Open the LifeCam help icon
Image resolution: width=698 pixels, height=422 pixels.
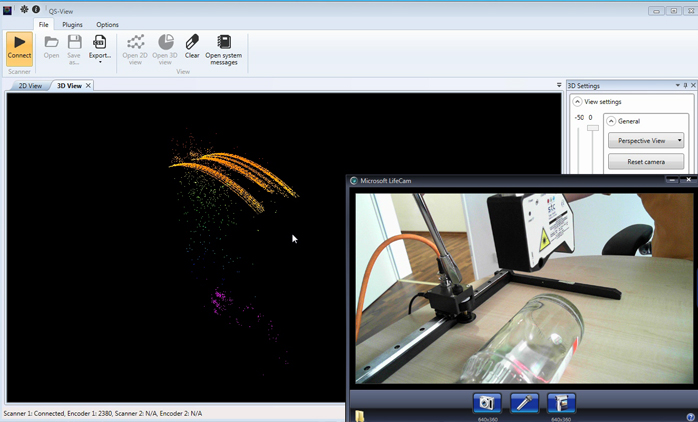coord(690,416)
